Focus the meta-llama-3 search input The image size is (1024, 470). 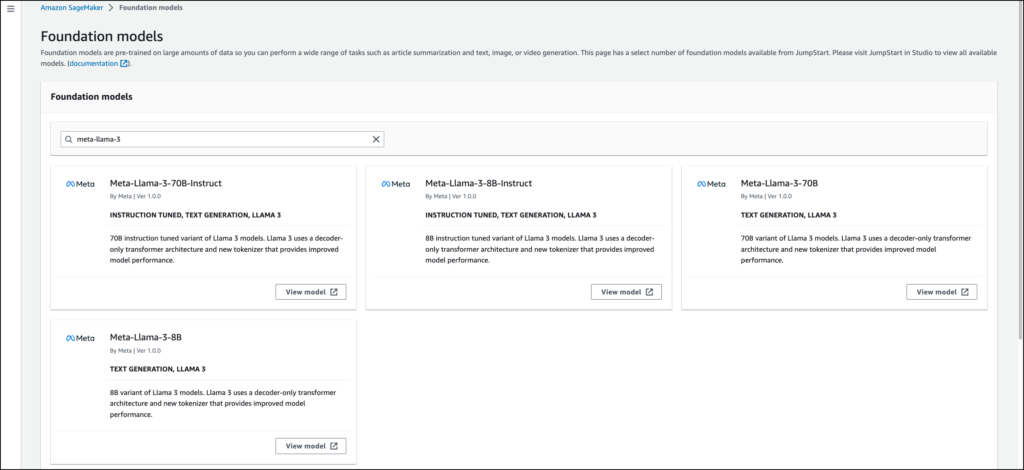pos(220,140)
